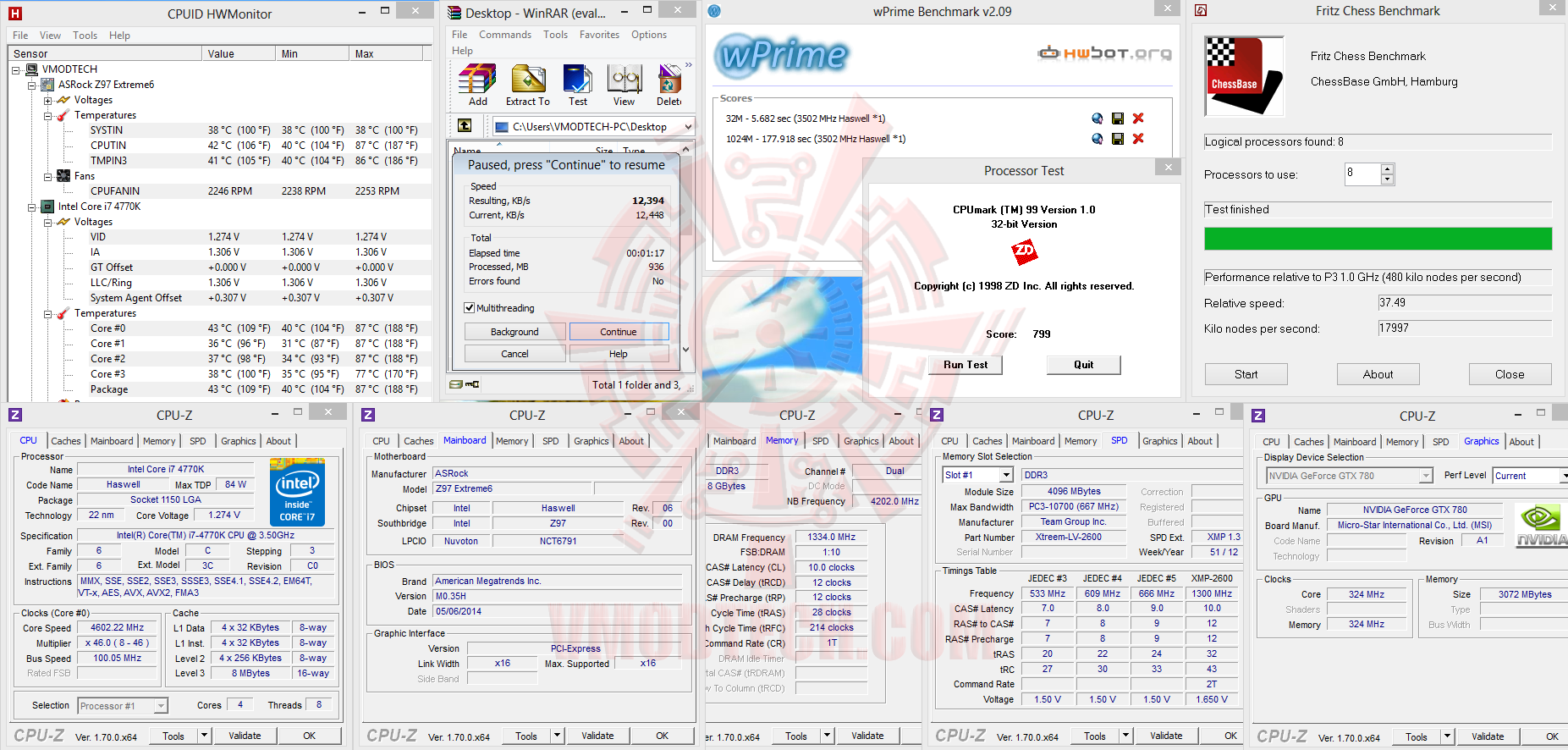Open the WinRAR address path dropdown
1568x750 pixels.
[x=688, y=127]
